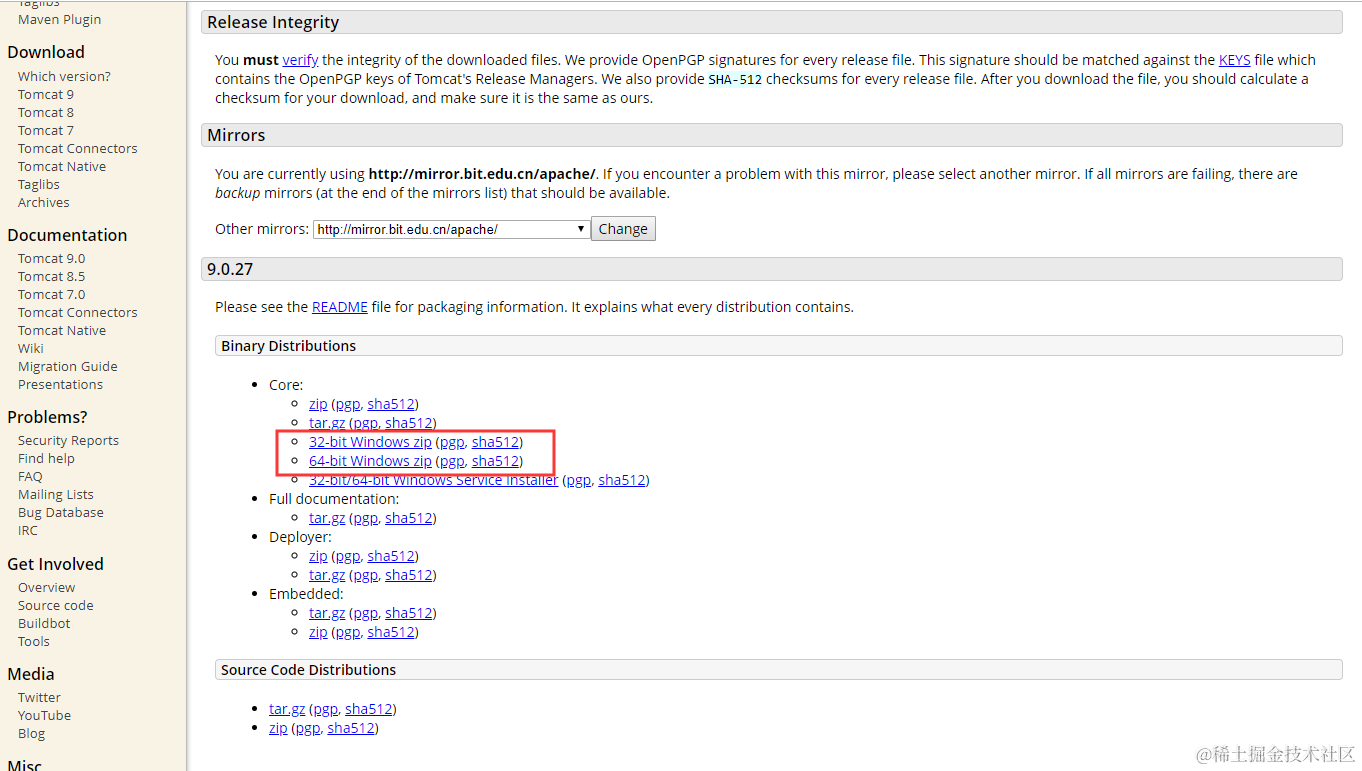
Task: Open sha512 checksum for 64-bit Windows zip
Action: tap(495, 461)
